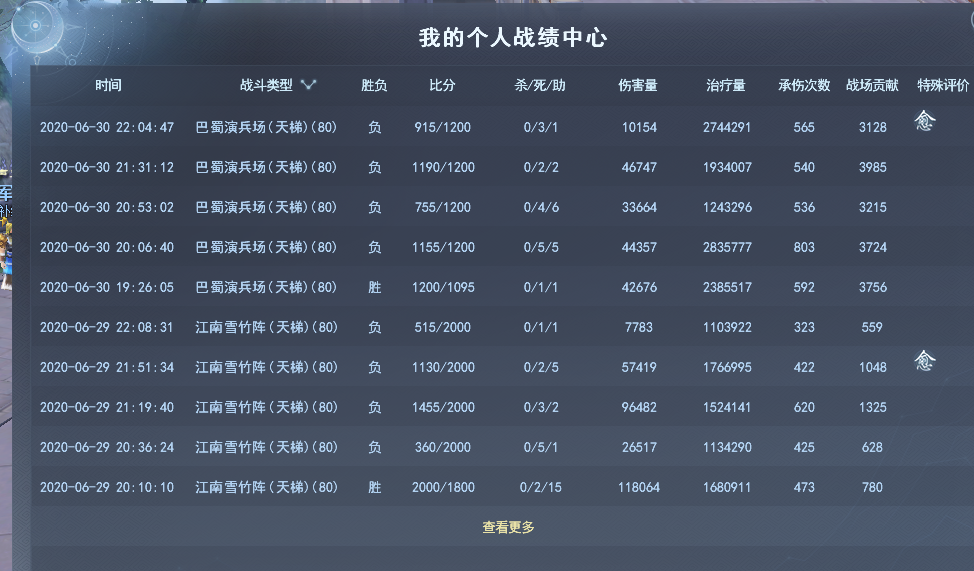Viewport: 974px width, 571px height.
Task: Select the 战场贡献 column header
Action: pyautogui.click(x=872, y=85)
